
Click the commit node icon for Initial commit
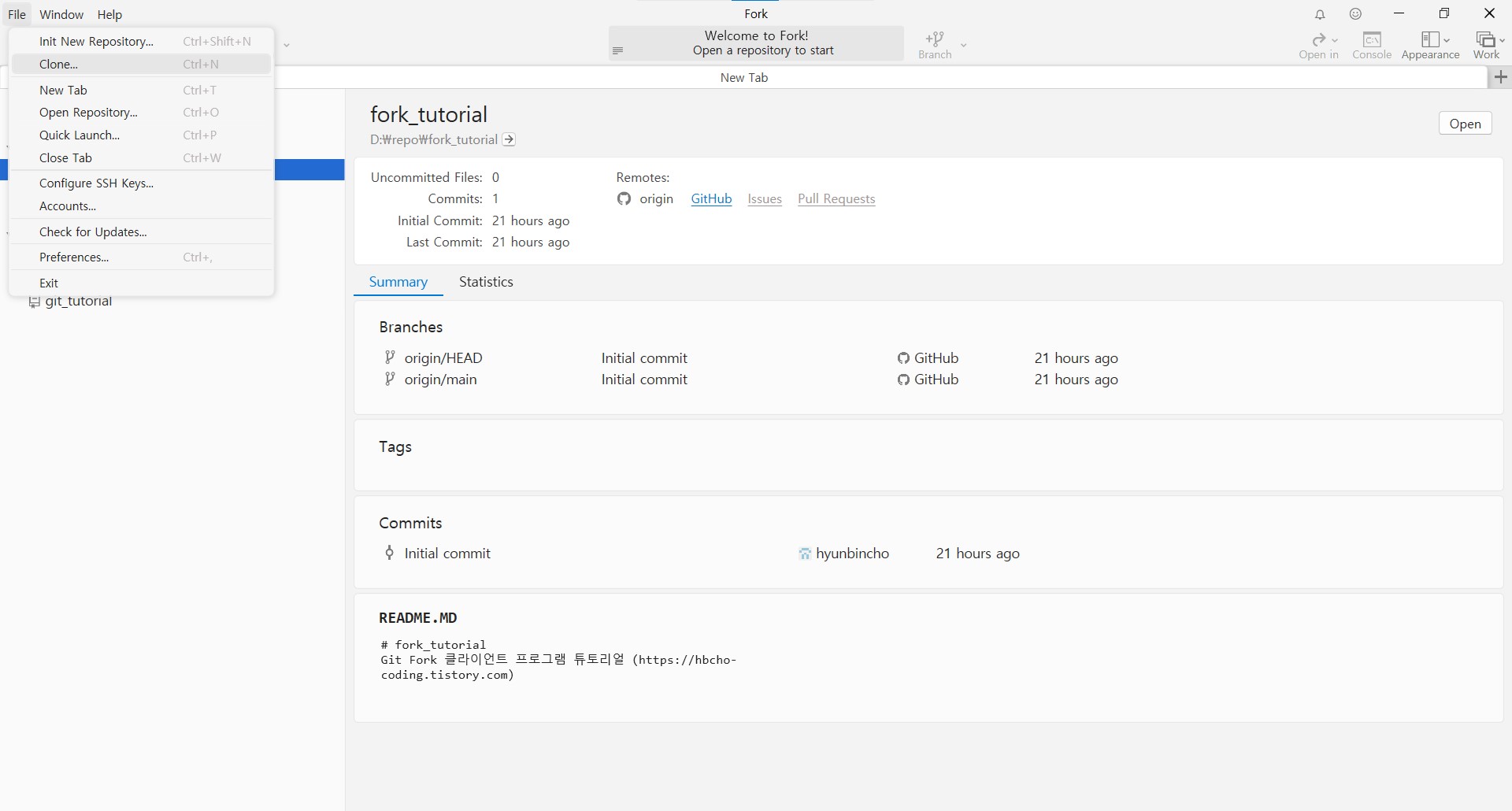[389, 553]
